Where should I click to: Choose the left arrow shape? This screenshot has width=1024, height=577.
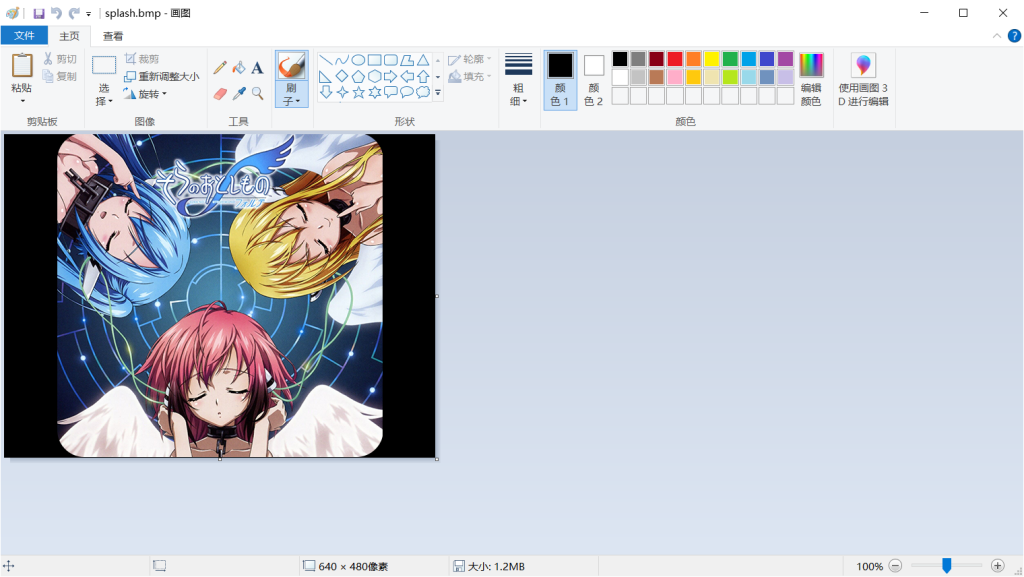(407, 76)
